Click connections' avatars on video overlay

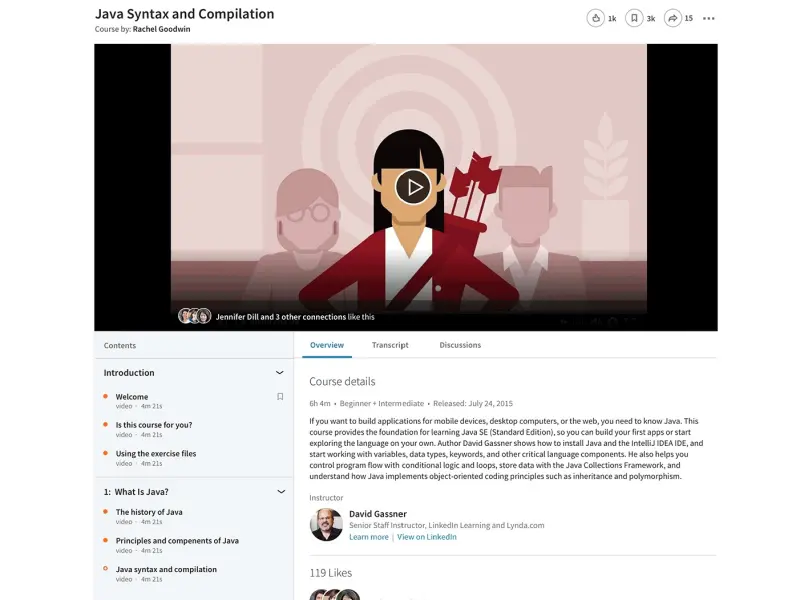(x=194, y=316)
